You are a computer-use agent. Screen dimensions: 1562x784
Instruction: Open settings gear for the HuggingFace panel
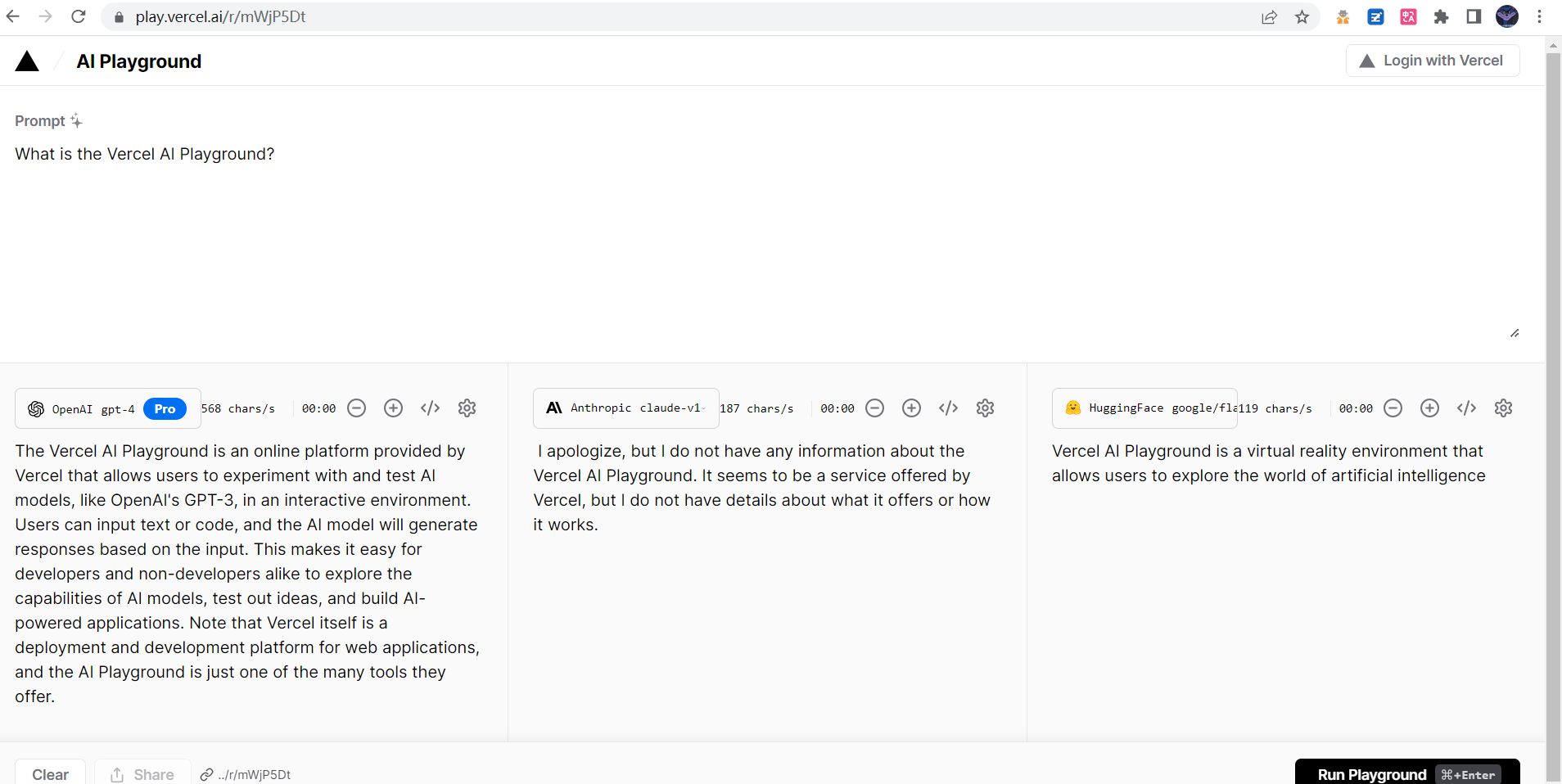pos(1503,408)
